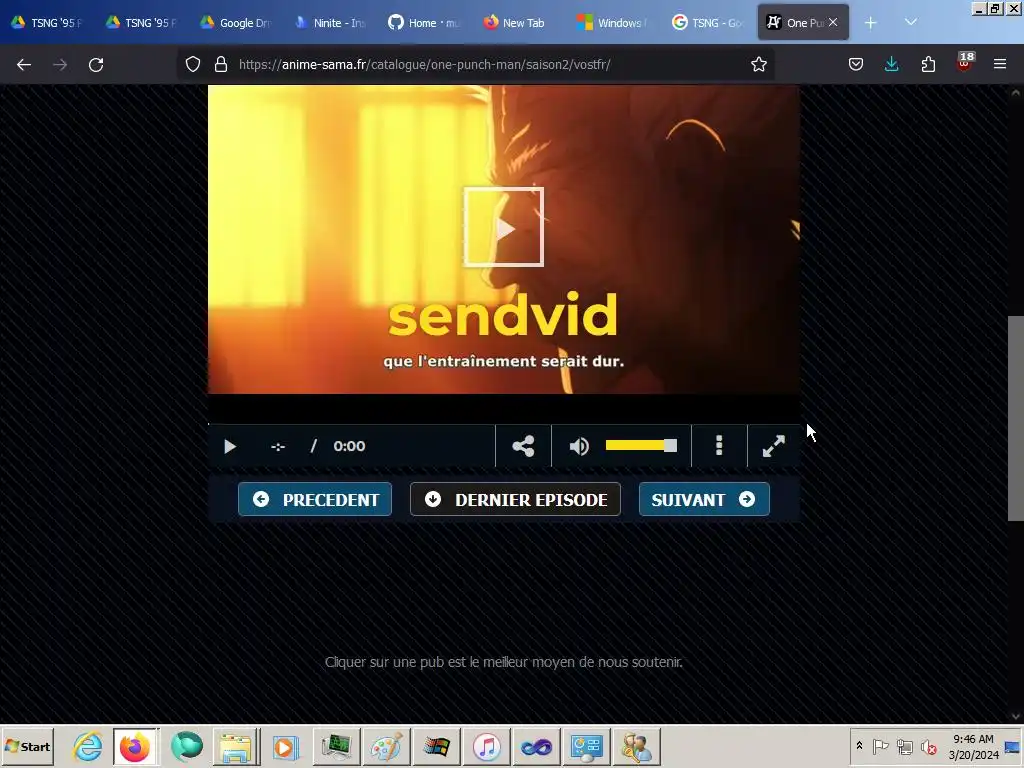This screenshot has height=768, width=1024.
Task: Open the tracking protection shield icon
Action: [x=193, y=64]
